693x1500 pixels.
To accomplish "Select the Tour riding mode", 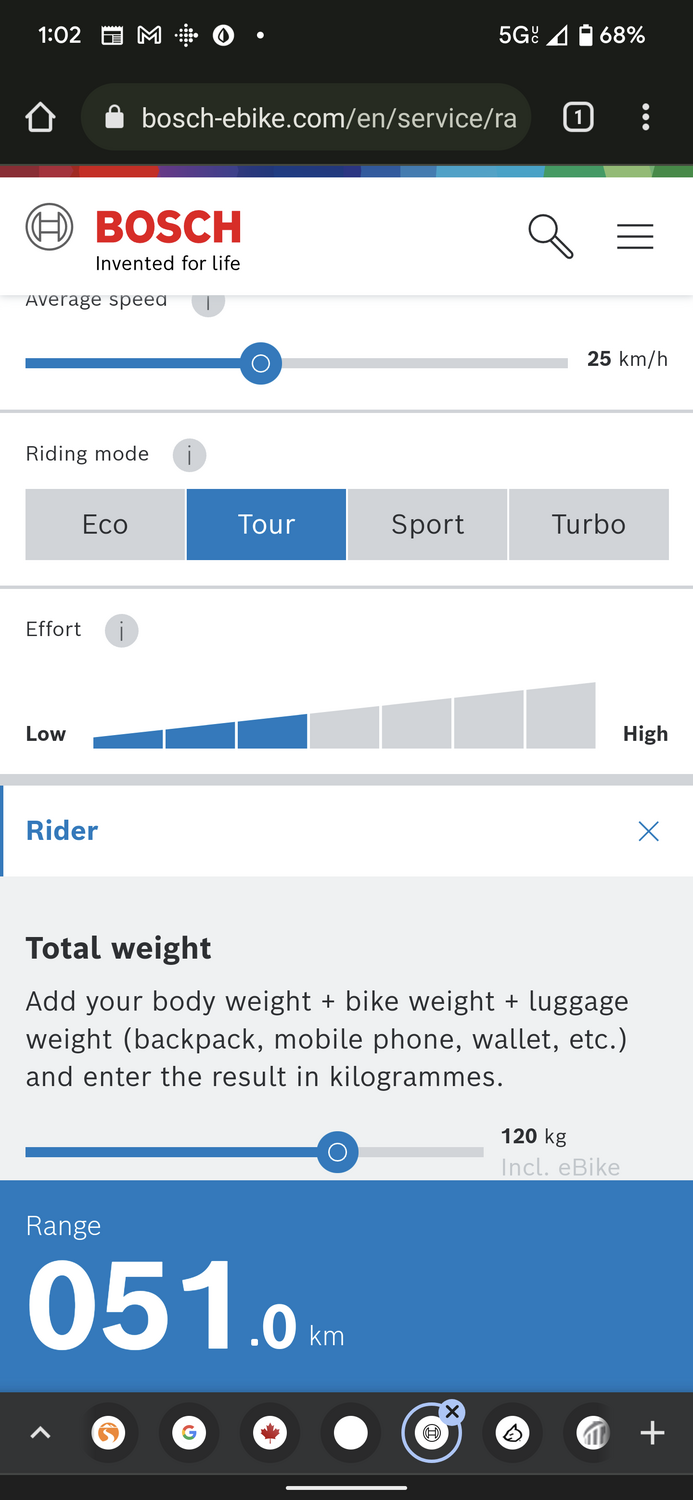I will 266,524.
